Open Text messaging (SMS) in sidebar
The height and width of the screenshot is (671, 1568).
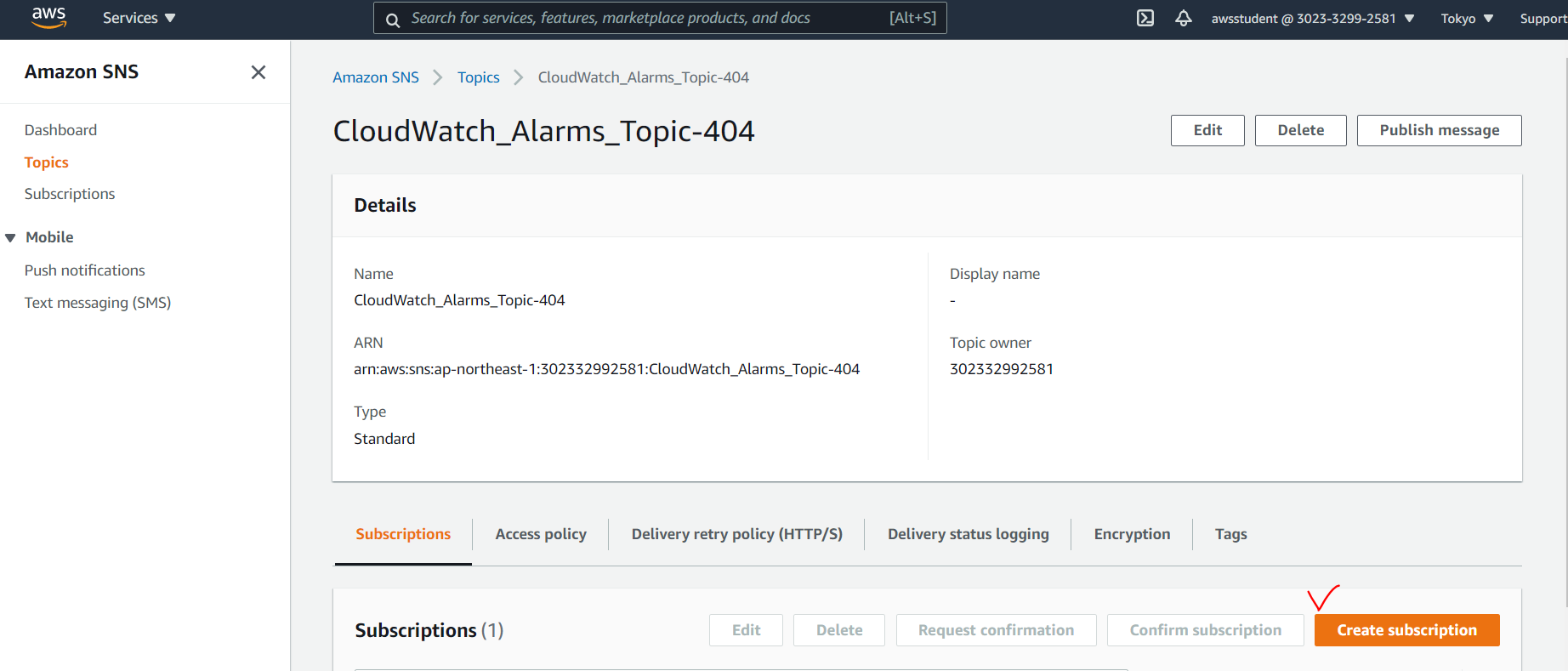pos(98,303)
